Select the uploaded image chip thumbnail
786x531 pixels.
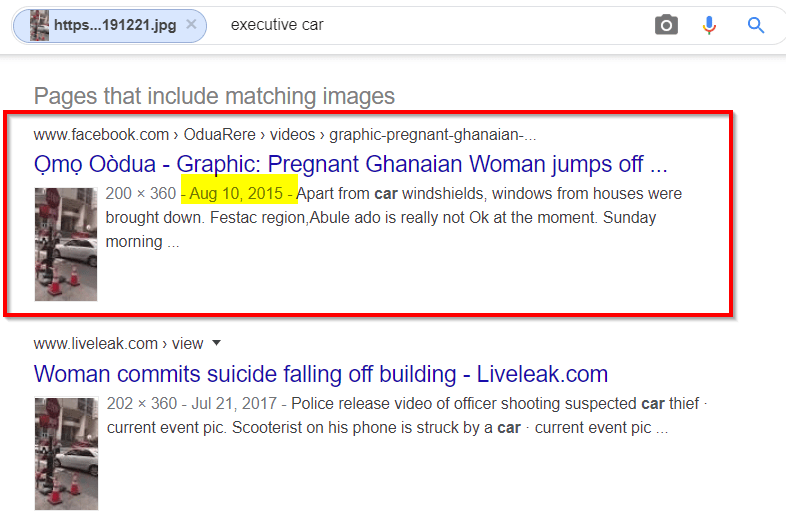pyautogui.click(x=39, y=25)
